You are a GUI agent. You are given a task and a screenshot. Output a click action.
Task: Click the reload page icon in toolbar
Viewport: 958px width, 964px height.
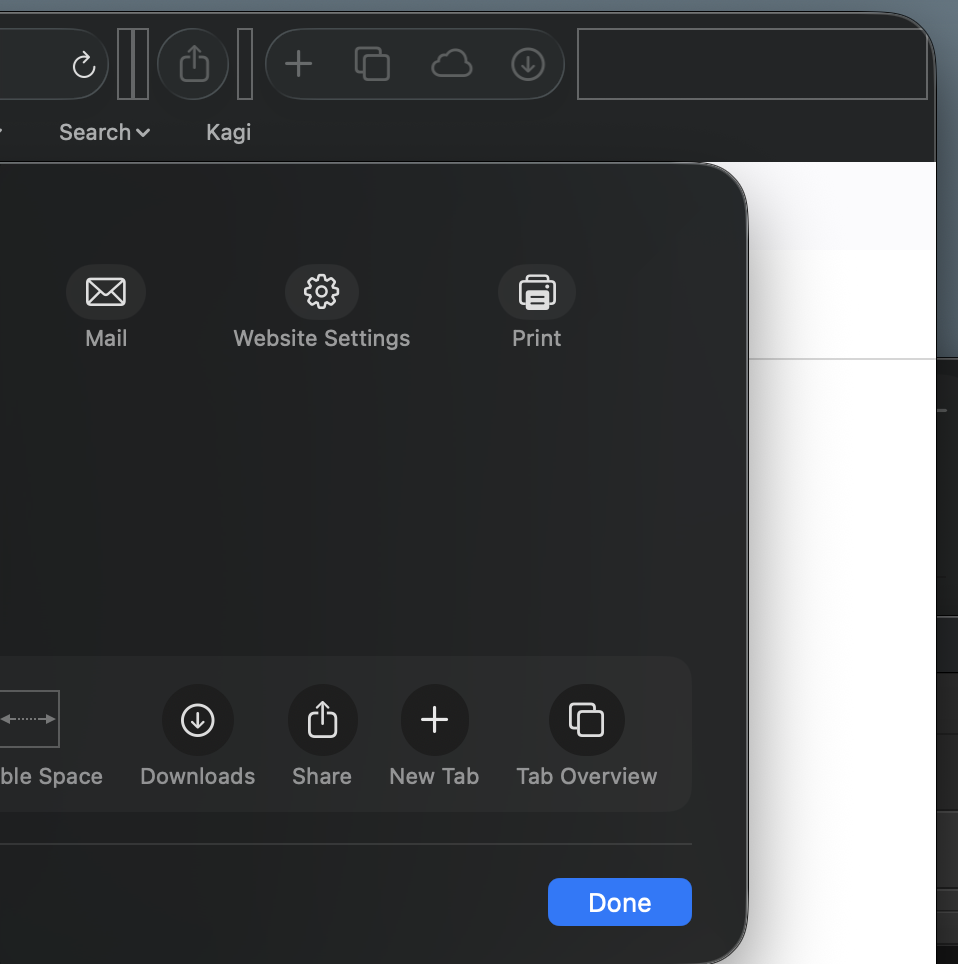pyautogui.click(x=84, y=65)
